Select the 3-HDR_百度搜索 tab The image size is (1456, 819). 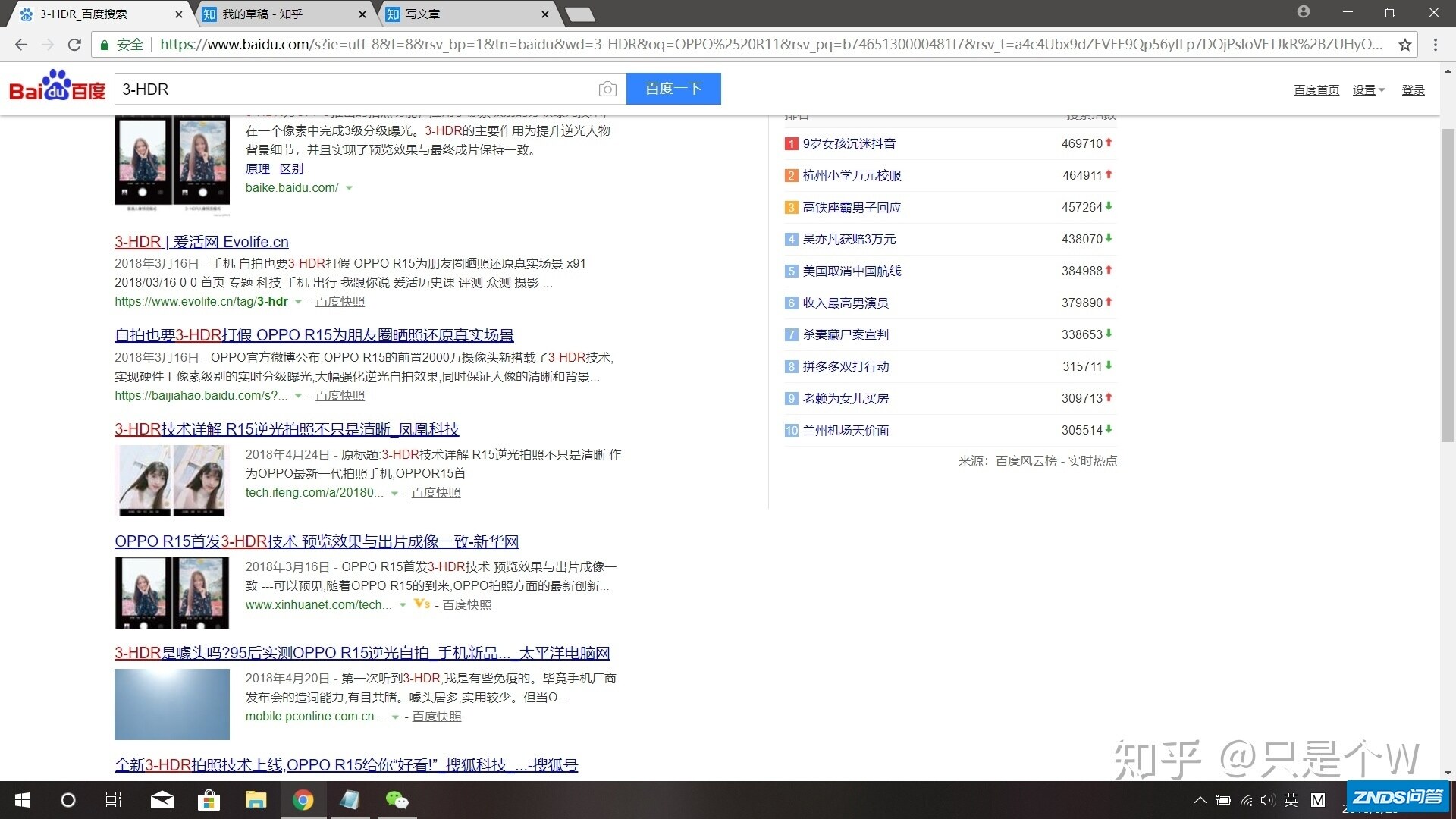(x=101, y=14)
